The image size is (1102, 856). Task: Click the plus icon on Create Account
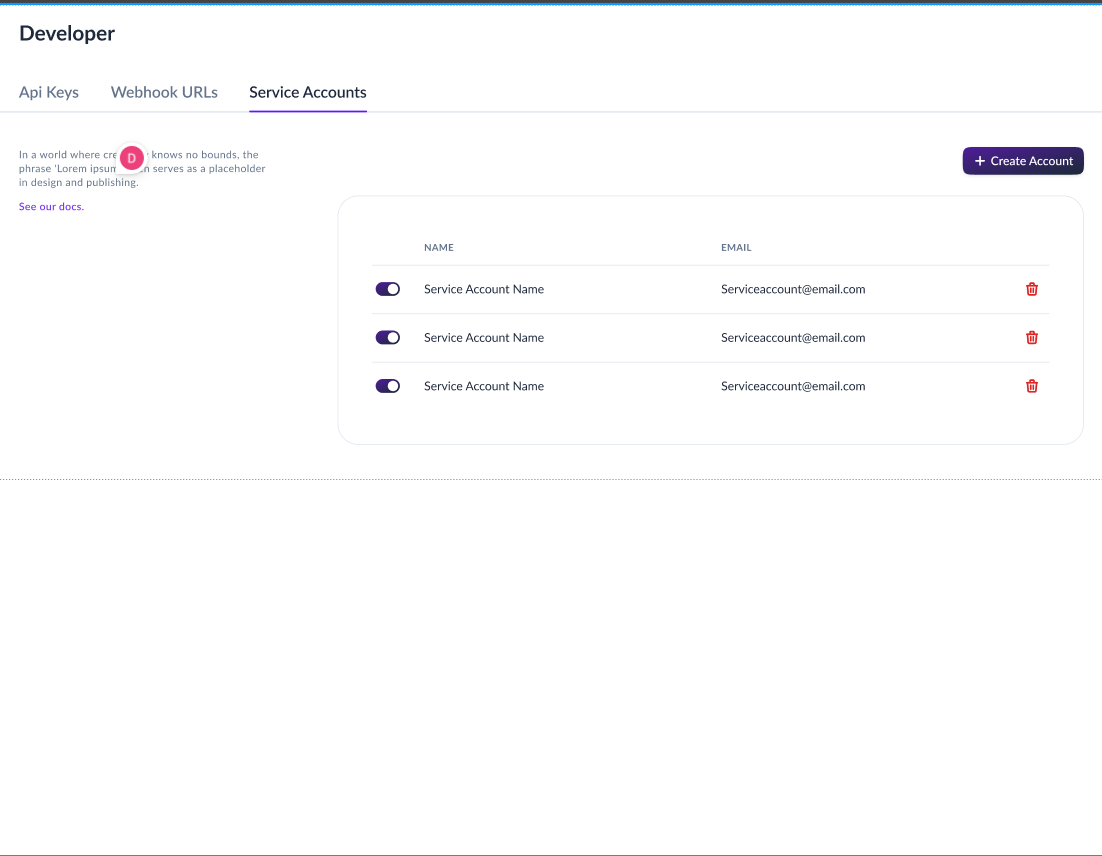[980, 160]
